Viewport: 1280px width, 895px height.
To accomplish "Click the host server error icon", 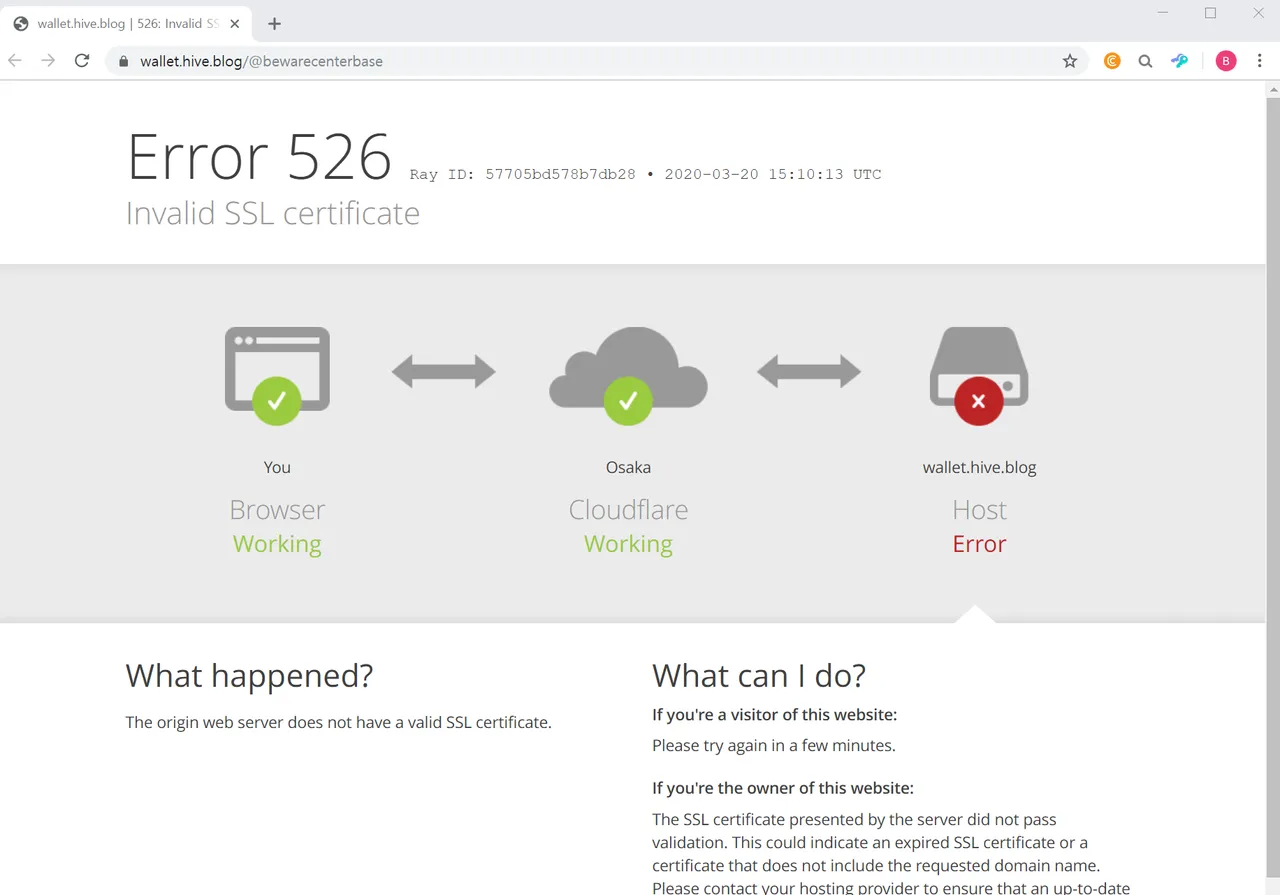I will pos(979,375).
